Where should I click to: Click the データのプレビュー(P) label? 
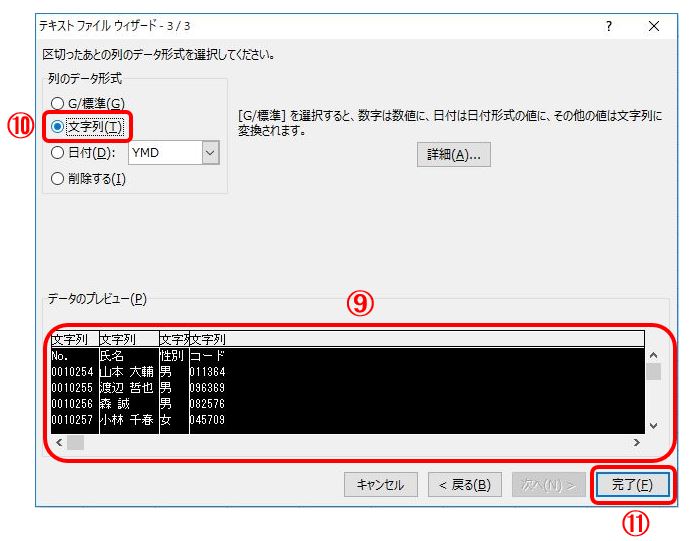point(97,299)
